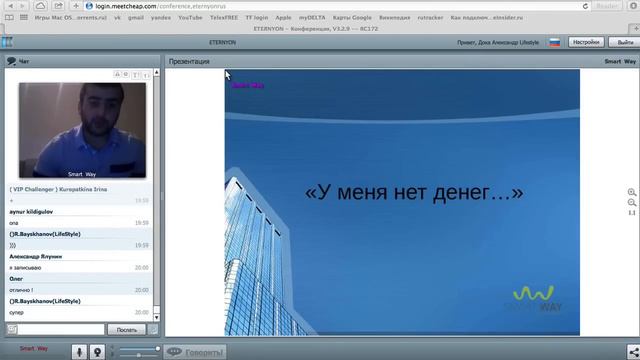
Task: Open the Карты Google bookmark
Action: tap(352, 18)
